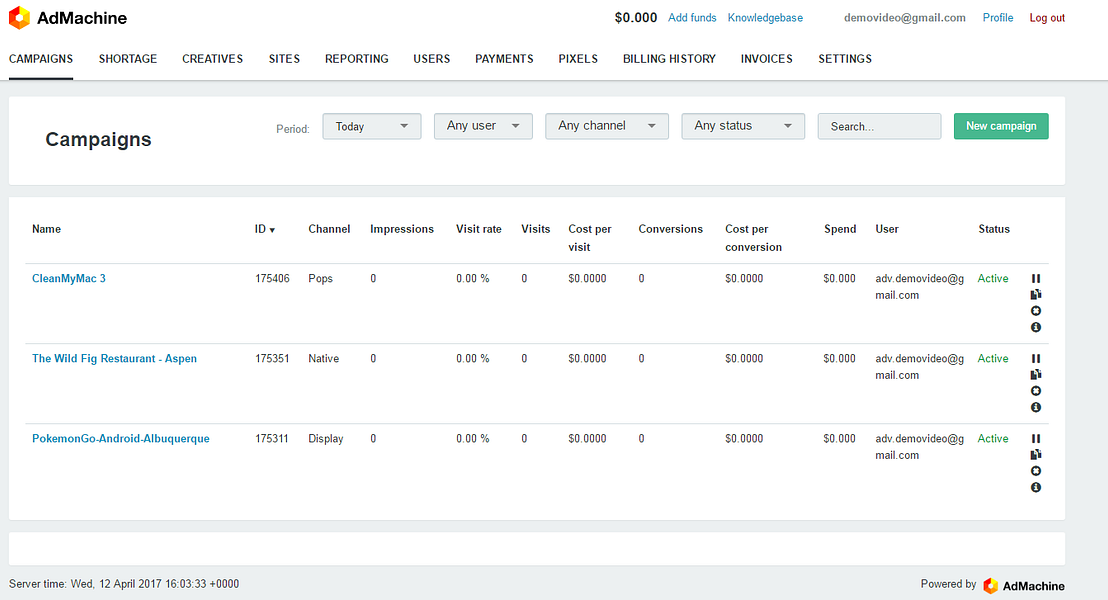1108x600 pixels.
Task: Toggle the ID column sort order
Action: tap(264, 229)
